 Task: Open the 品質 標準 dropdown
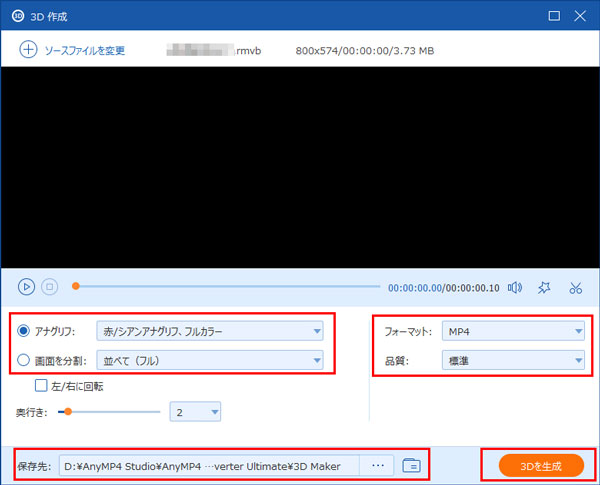point(513,360)
